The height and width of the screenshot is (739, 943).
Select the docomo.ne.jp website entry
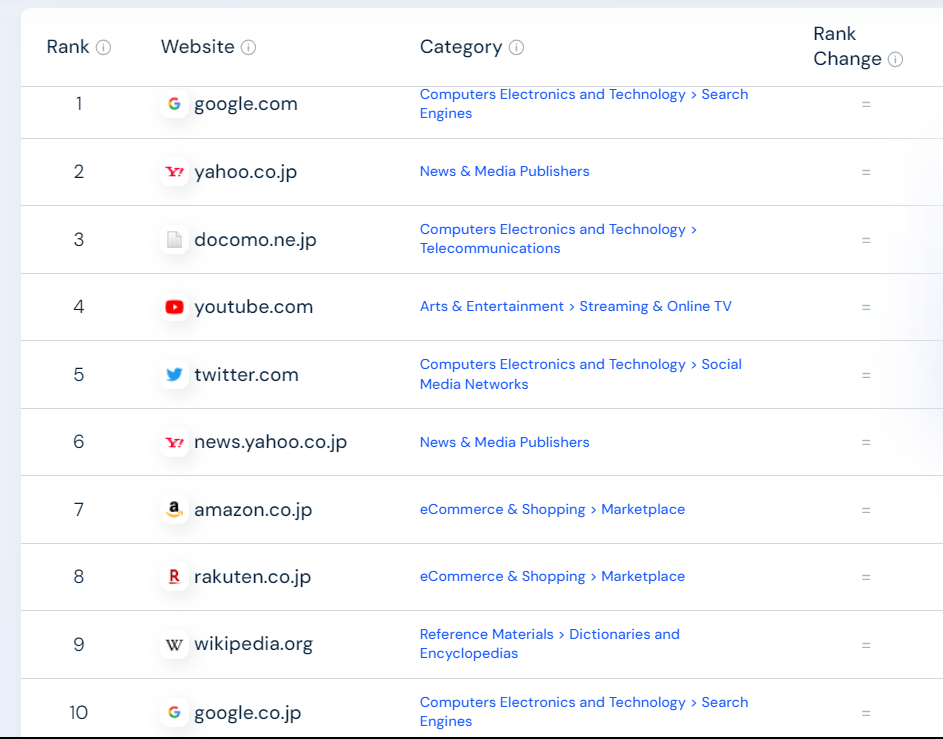[x=255, y=240]
